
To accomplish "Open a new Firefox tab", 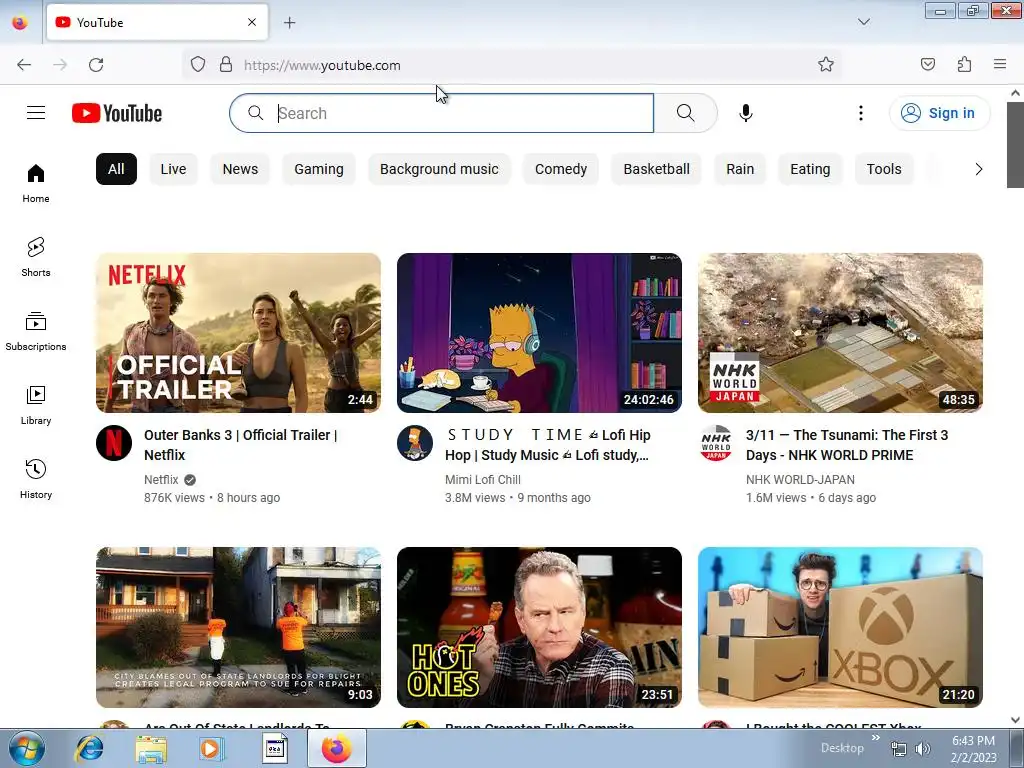I will (x=290, y=23).
